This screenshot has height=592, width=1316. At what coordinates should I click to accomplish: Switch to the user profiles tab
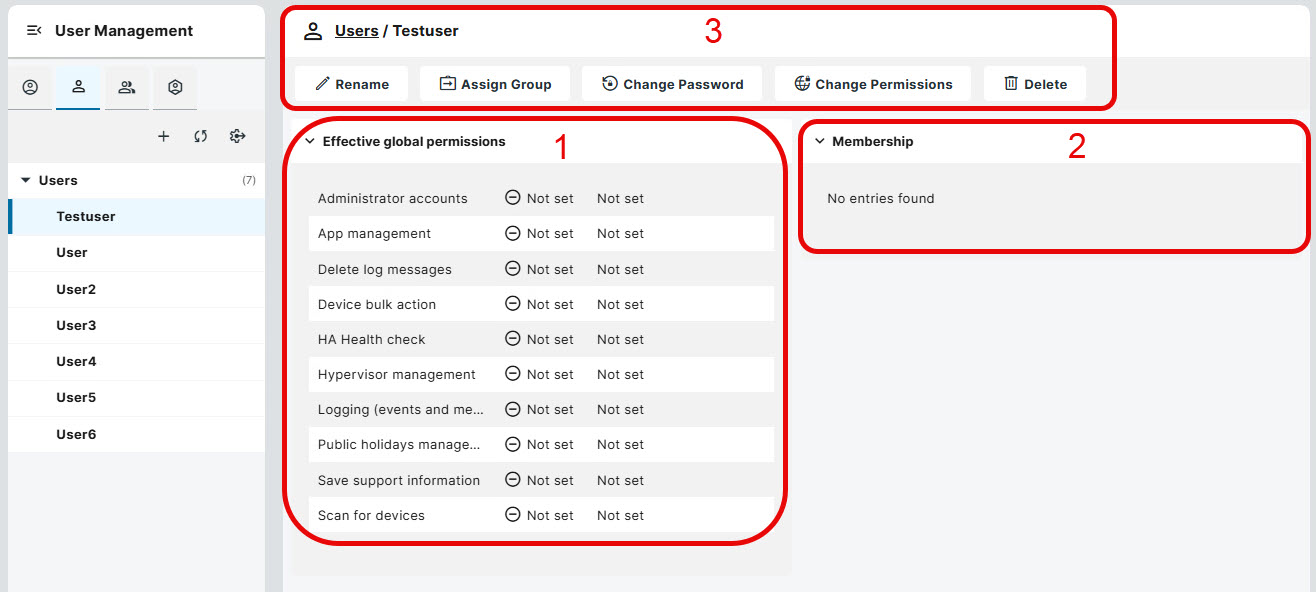pos(30,88)
